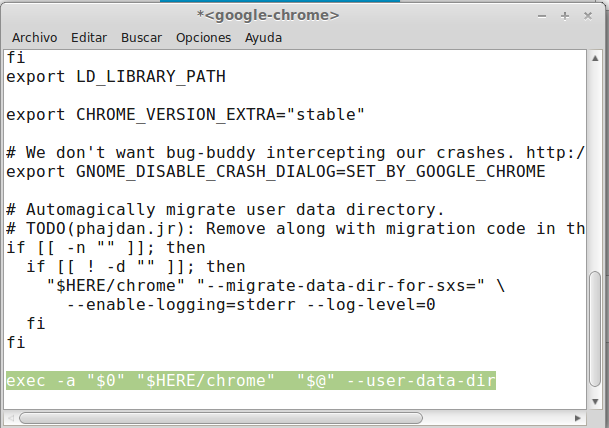Minimize the google-chrome editor window

[542, 16]
